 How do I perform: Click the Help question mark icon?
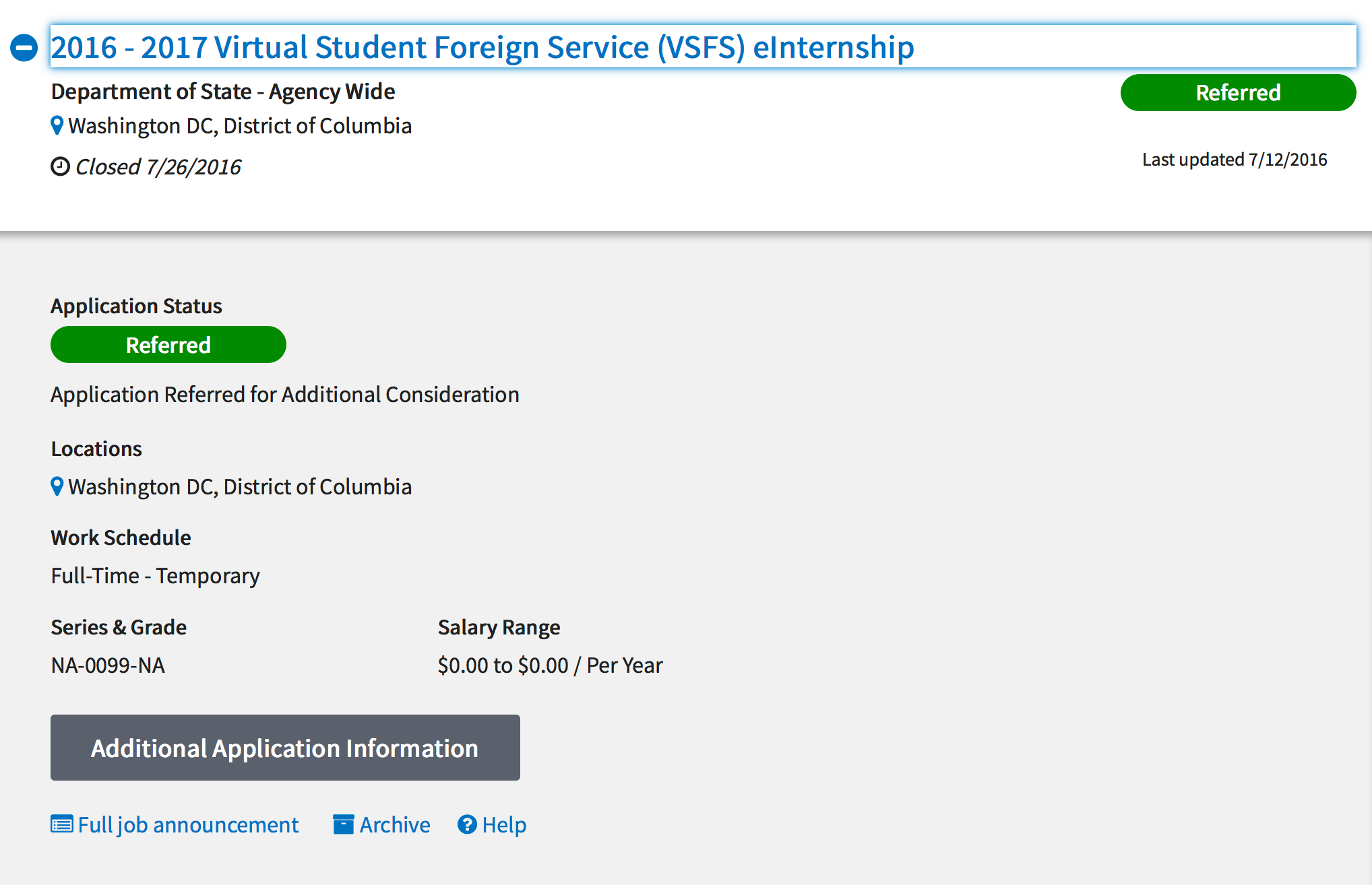467,824
